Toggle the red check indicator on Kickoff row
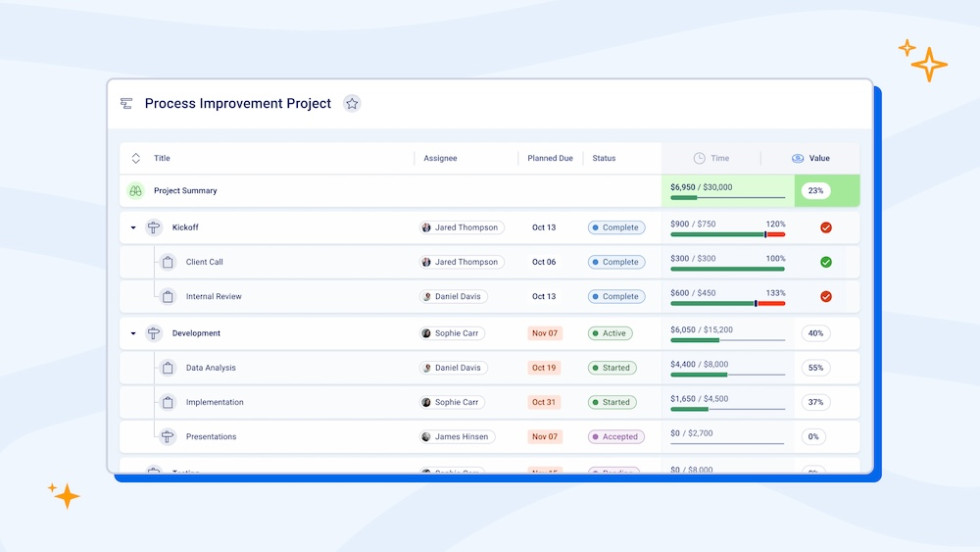The width and height of the screenshot is (980, 552). pyautogui.click(x=826, y=227)
